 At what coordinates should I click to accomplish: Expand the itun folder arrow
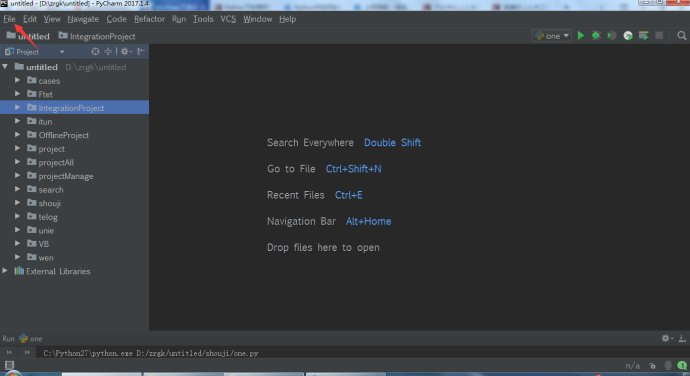tap(17, 121)
